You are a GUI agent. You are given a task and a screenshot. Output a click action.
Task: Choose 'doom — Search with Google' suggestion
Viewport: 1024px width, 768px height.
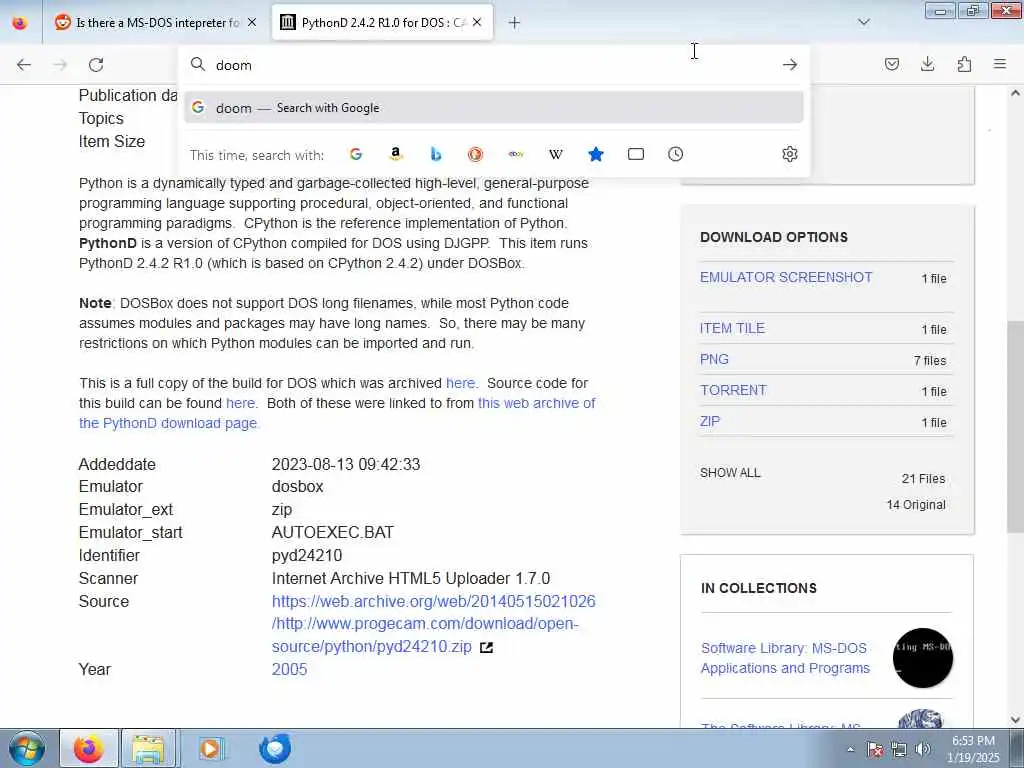coord(493,108)
